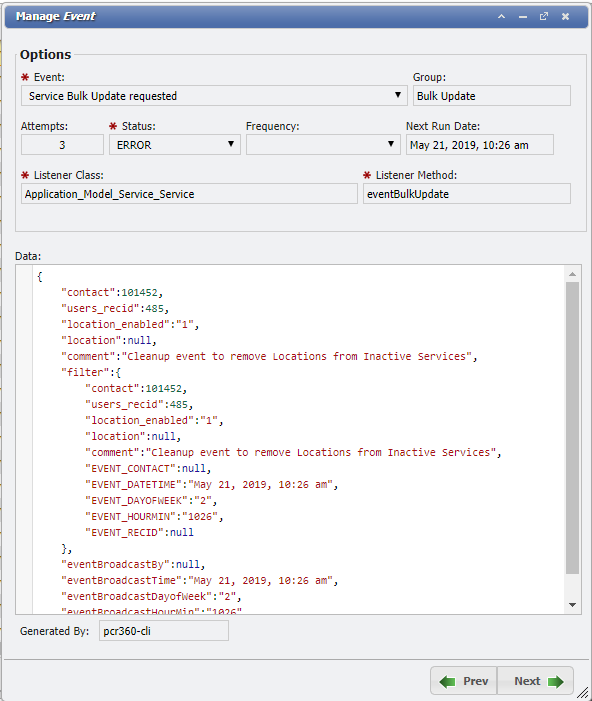Image resolution: width=592 pixels, height=701 pixels.
Task: Click the "eventBroadcastBy":null line
Action: point(133,565)
